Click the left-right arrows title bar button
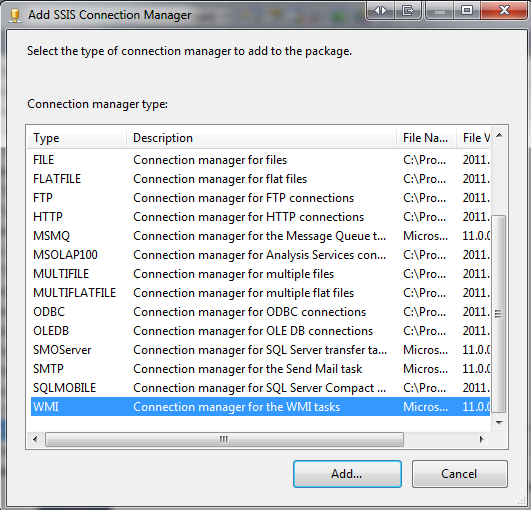Screen dimensions: 531x510 380,11
